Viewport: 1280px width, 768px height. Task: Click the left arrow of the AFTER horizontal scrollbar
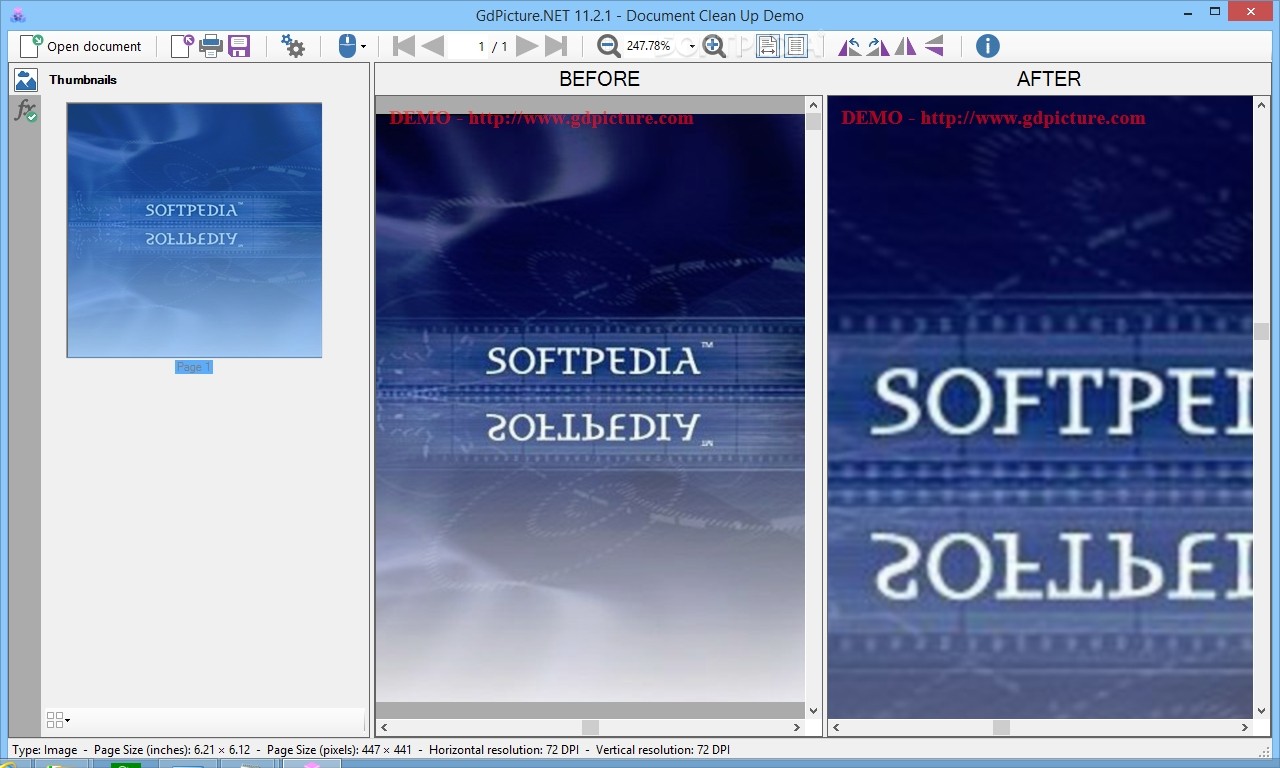tap(836, 728)
